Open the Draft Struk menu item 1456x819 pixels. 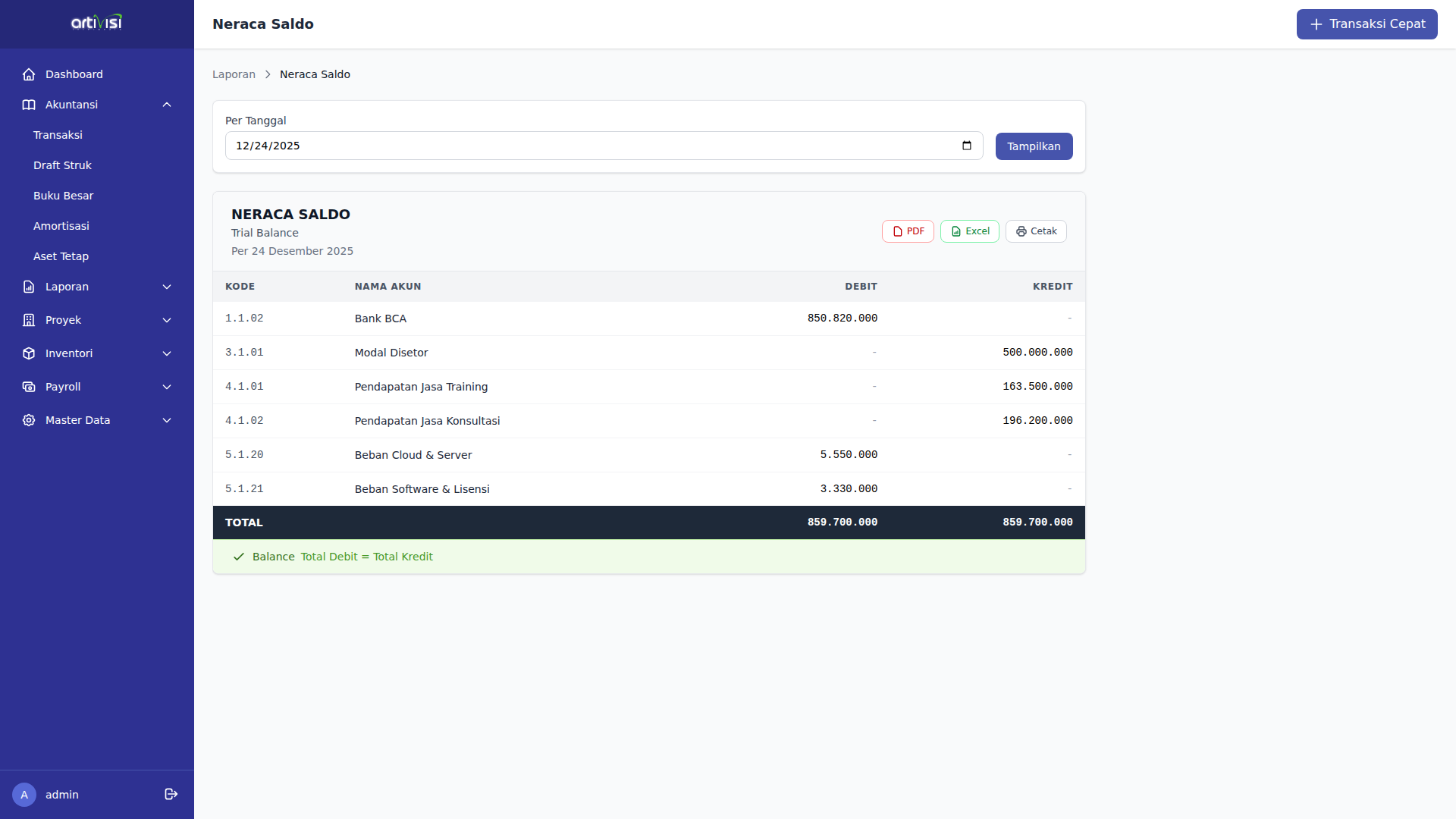point(62,165)
